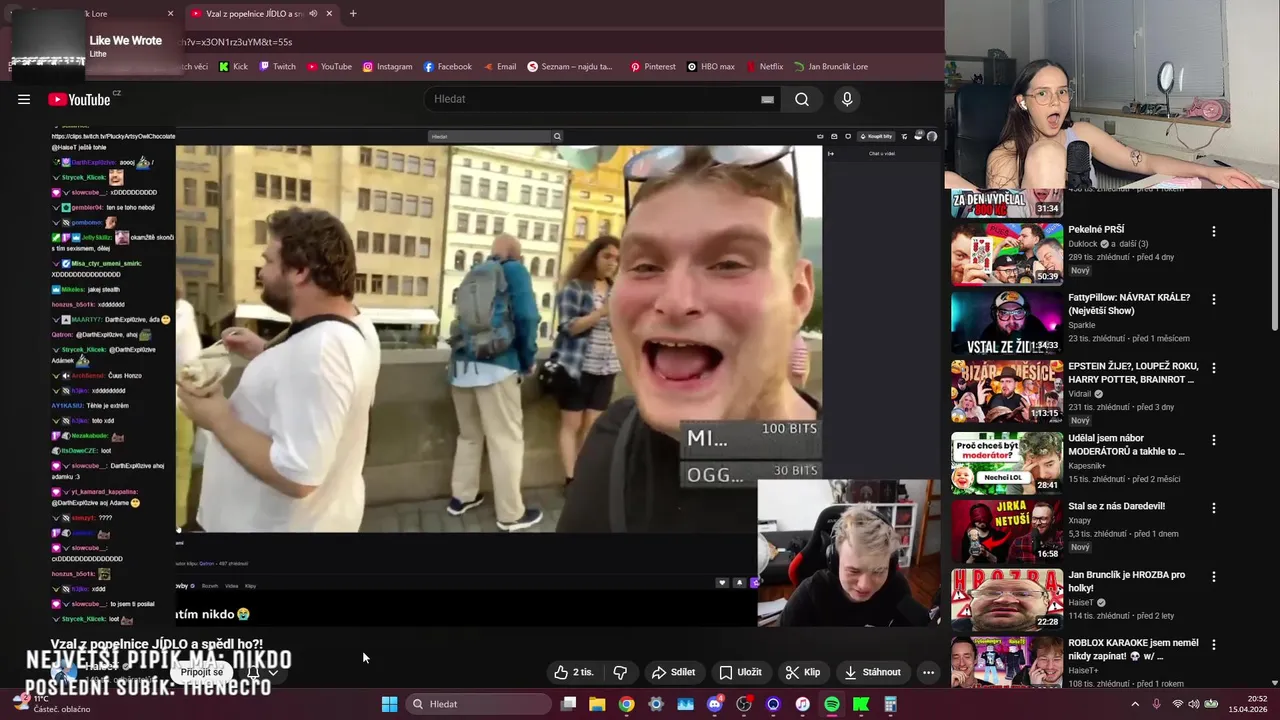The image size is (1280, 720).
Task: Open iTunes music app from taskbar
Action: pos(802,704)
